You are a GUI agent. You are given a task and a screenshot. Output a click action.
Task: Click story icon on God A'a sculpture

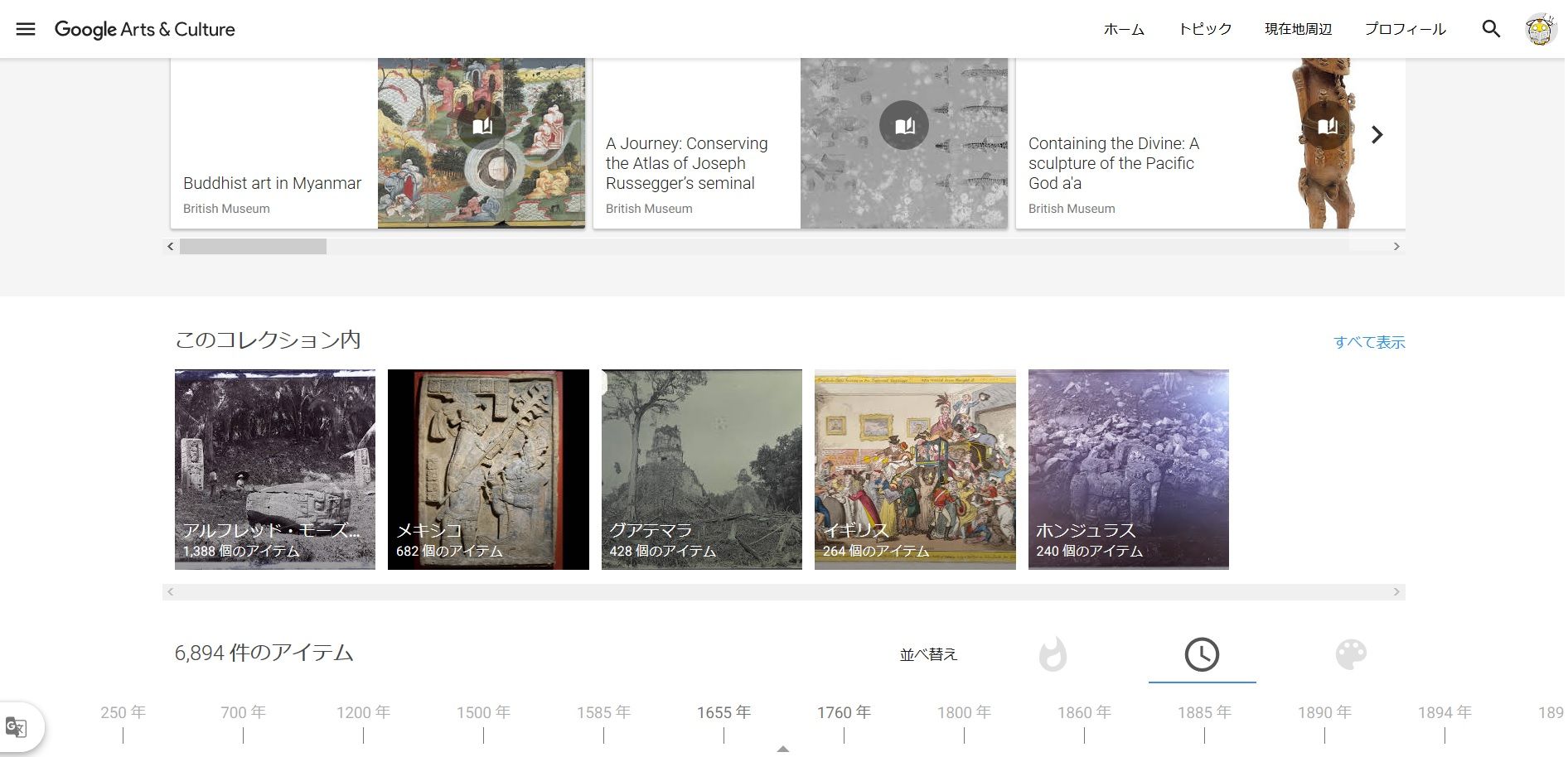pyautogui.click(x=1327, y=125)
